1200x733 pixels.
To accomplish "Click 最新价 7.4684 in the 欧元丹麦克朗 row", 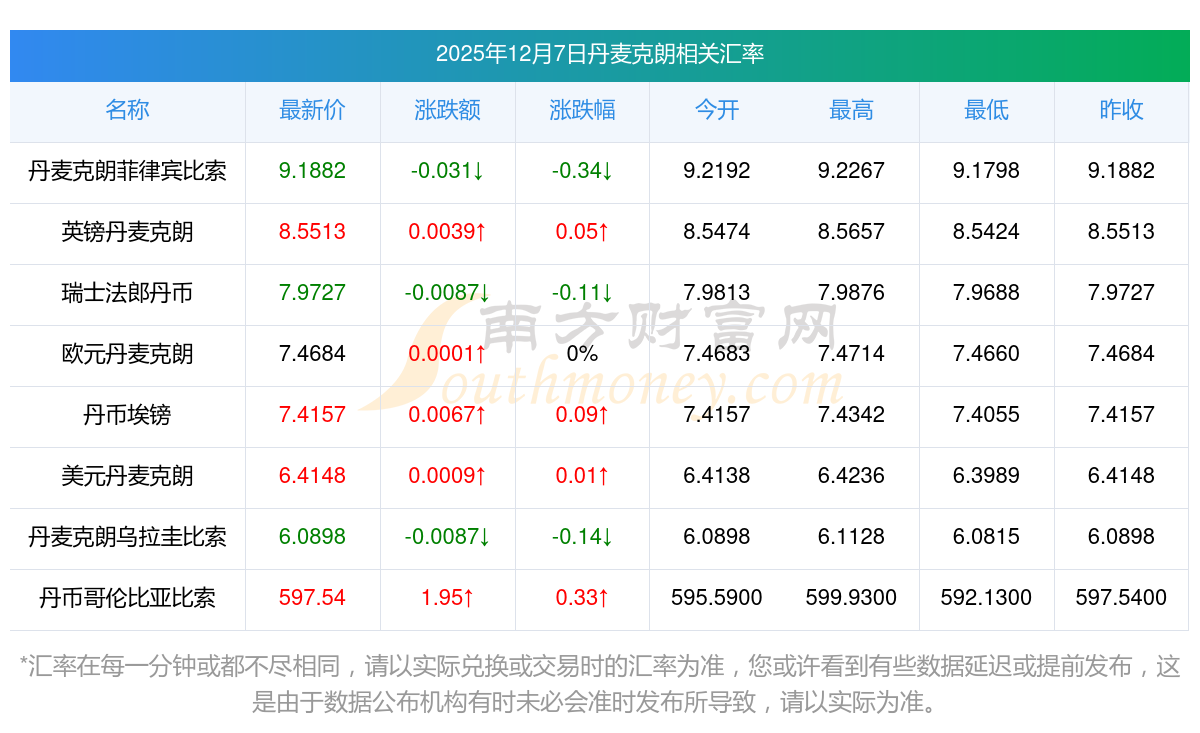I will 312,354.
